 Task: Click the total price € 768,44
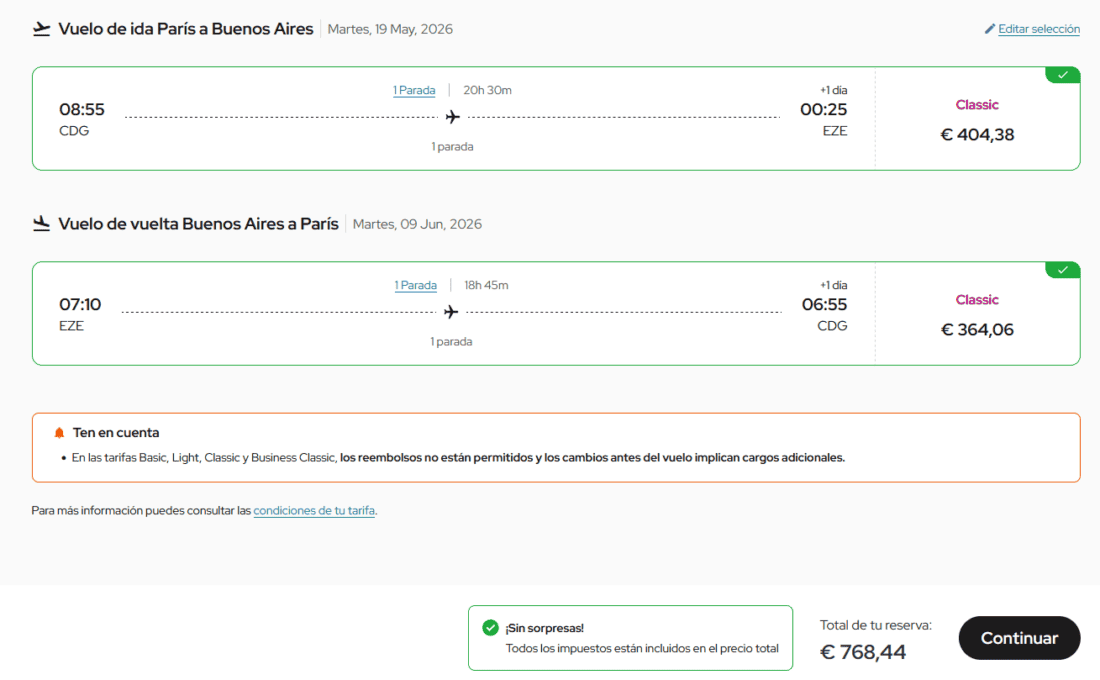863,652
